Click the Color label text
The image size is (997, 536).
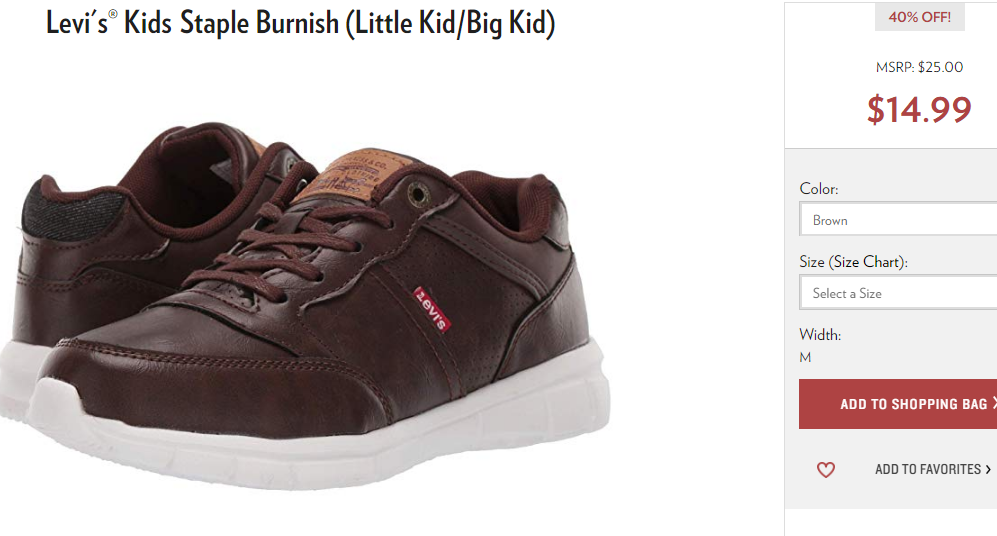pyautogui.click(x=819, y=189)
